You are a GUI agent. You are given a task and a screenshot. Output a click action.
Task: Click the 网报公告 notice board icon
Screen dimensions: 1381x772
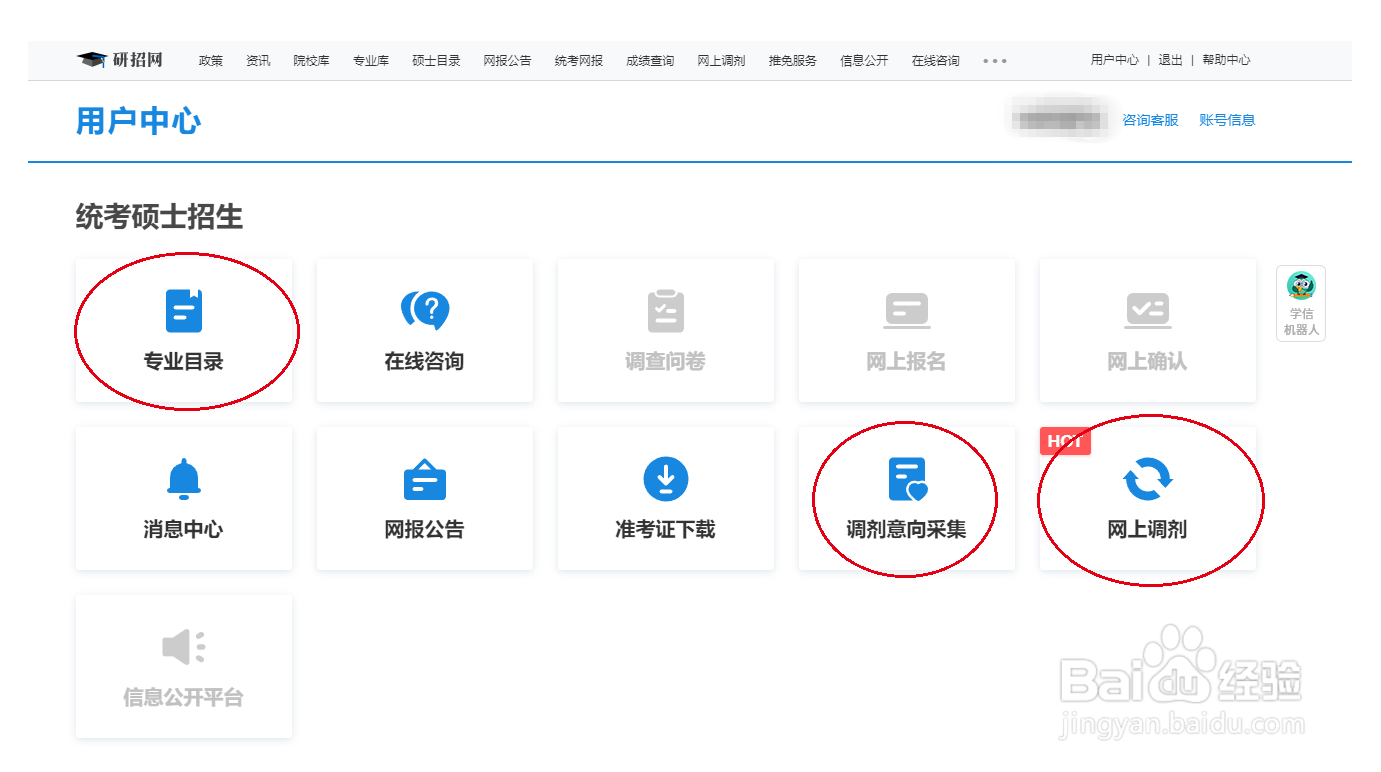click(425, 479)
